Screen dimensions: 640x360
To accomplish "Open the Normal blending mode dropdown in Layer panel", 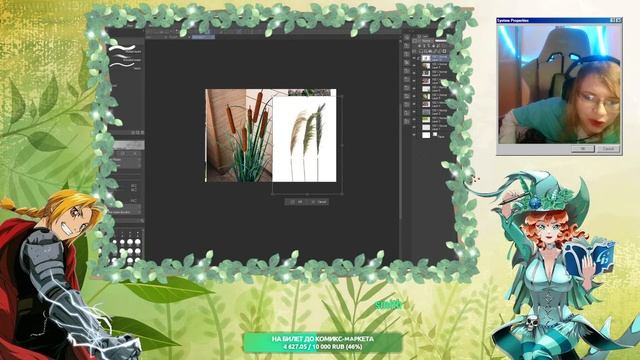I will click(x=426, y=41).
